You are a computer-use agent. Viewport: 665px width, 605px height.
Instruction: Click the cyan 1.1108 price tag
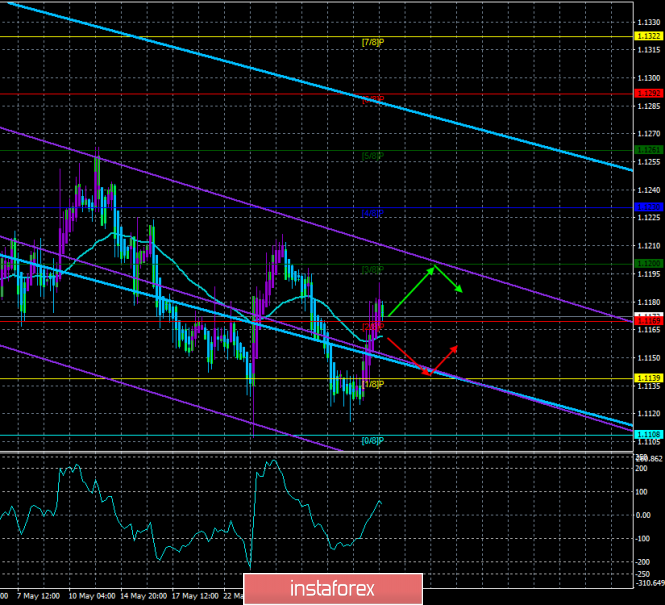(648, 435)
